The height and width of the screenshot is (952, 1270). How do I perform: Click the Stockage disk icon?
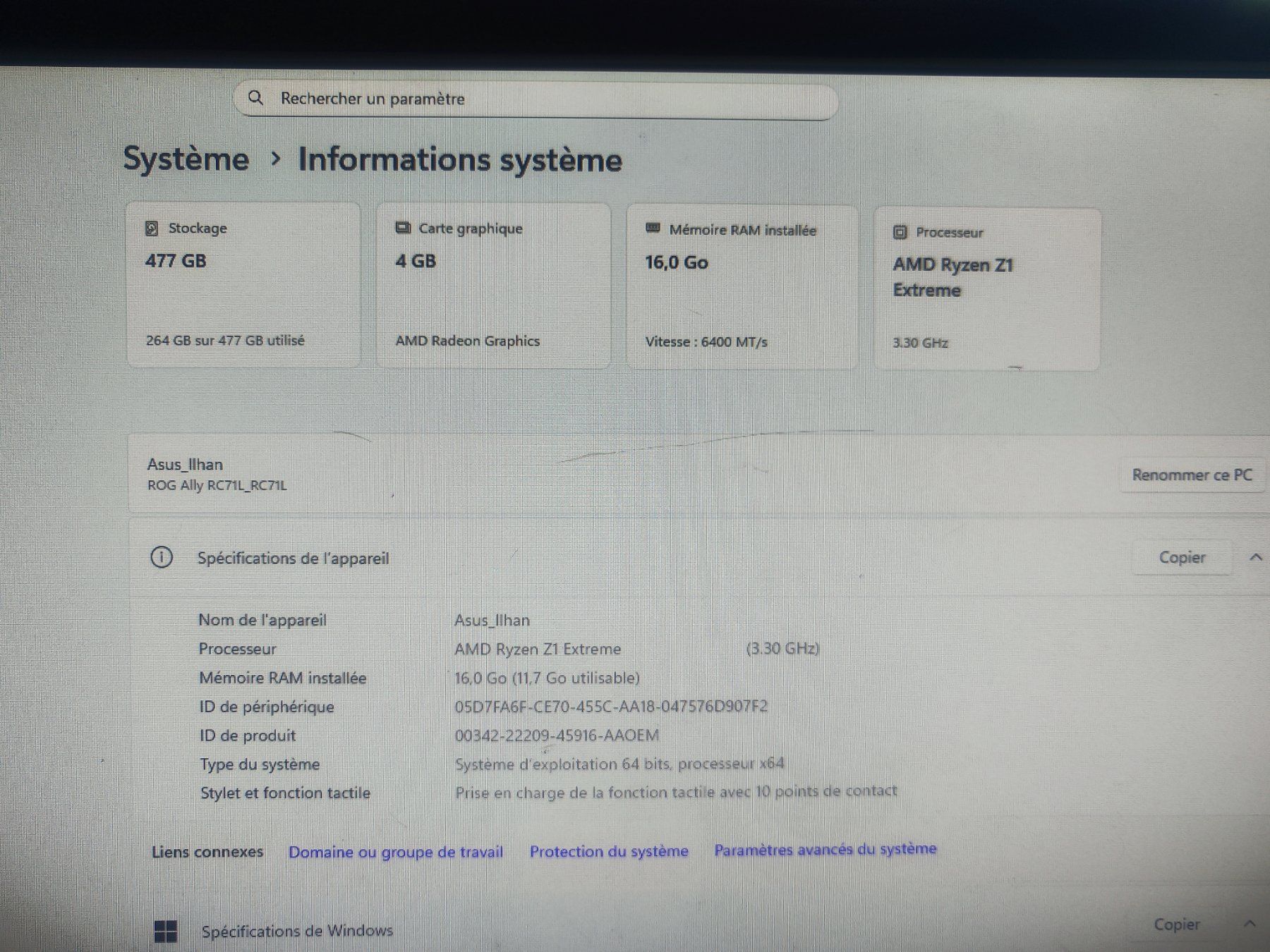[152, 228]
